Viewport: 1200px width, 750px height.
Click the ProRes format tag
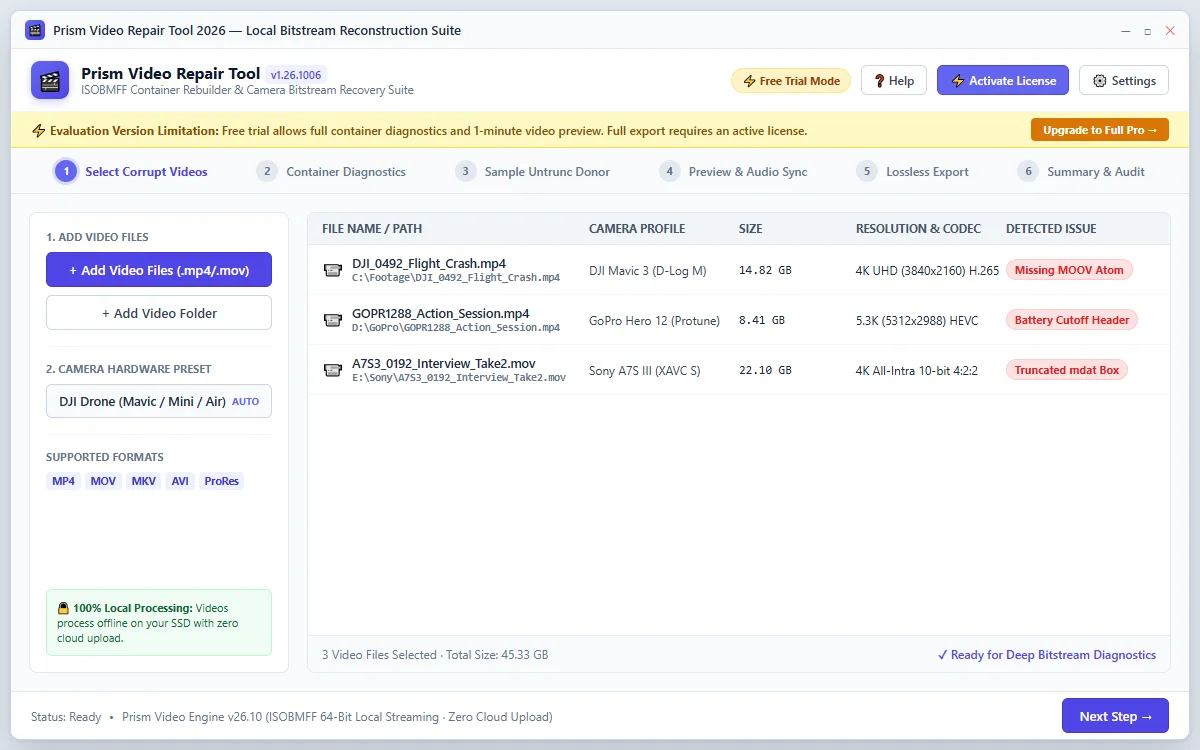pos(222,481)
